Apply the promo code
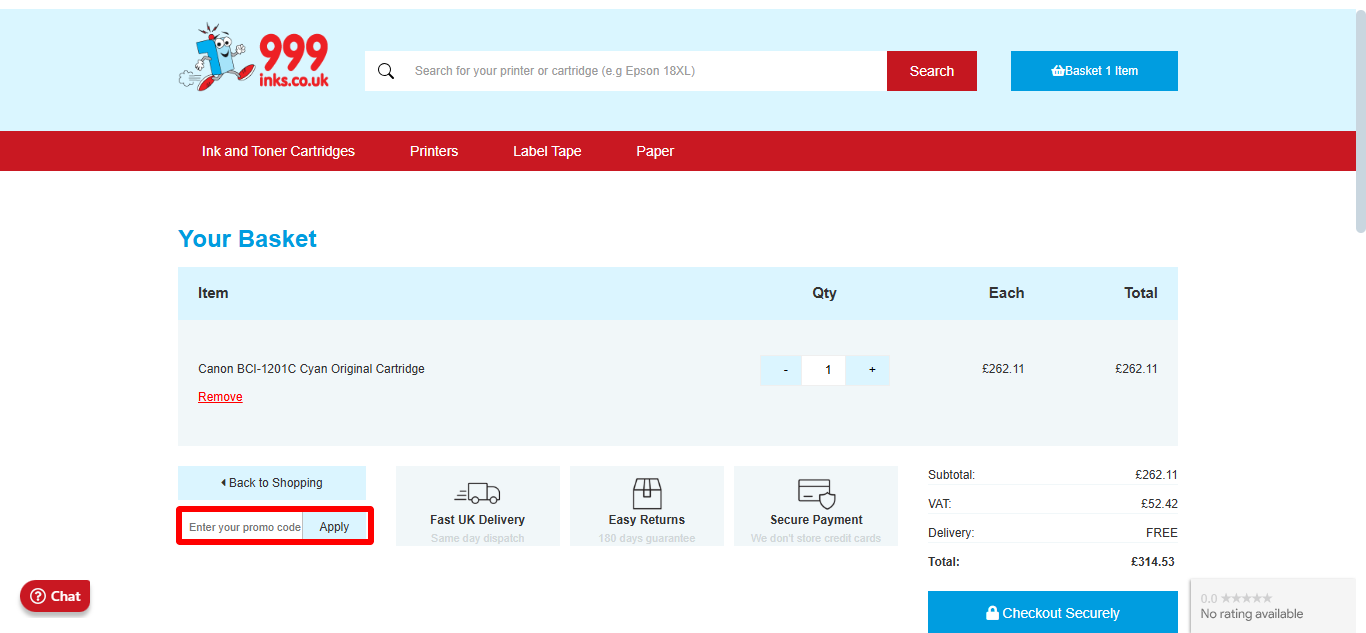 click(335, 527)
